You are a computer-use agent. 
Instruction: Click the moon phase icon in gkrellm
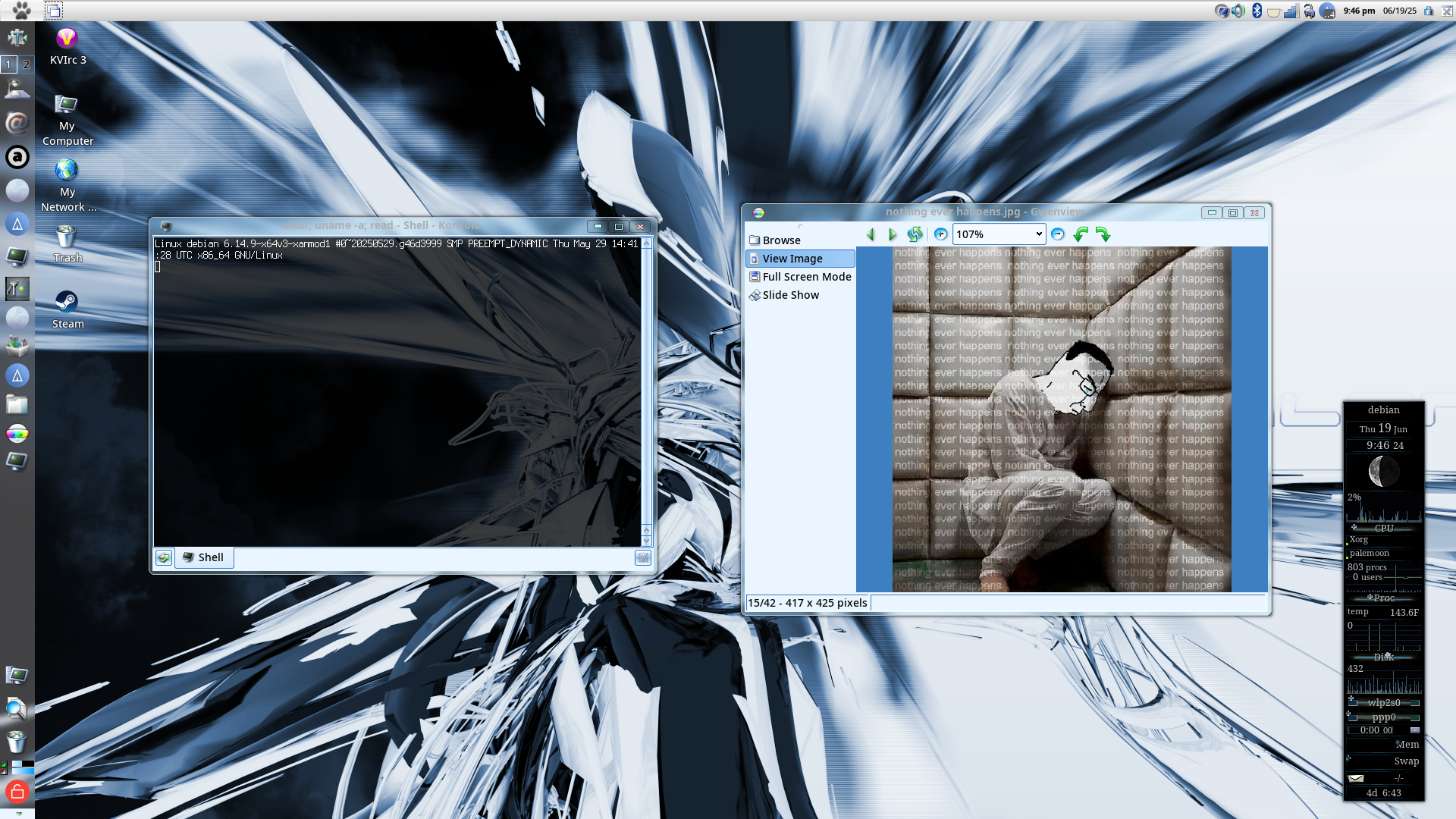click(1384, 472)
